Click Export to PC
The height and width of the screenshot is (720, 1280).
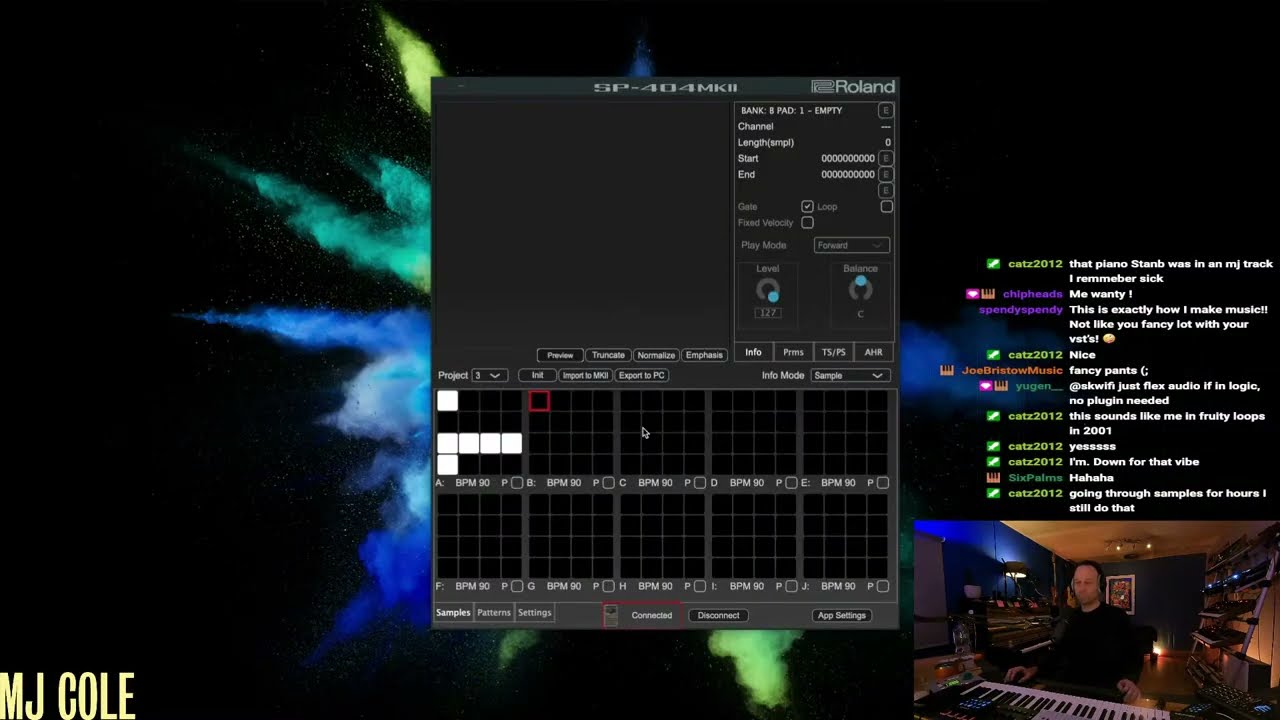[x=641, y=375]
